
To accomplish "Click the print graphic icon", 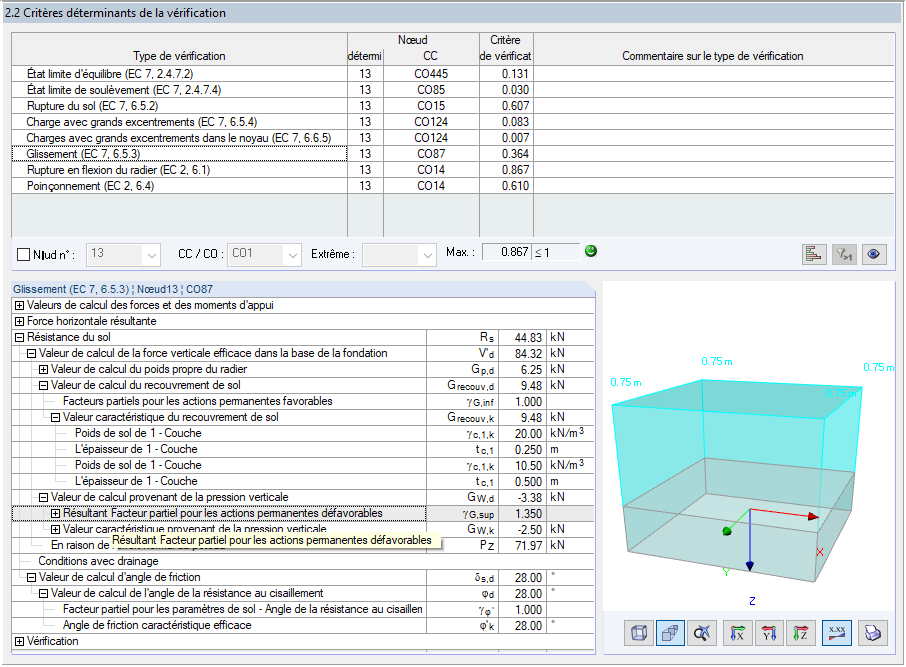I will pos(872,633).
